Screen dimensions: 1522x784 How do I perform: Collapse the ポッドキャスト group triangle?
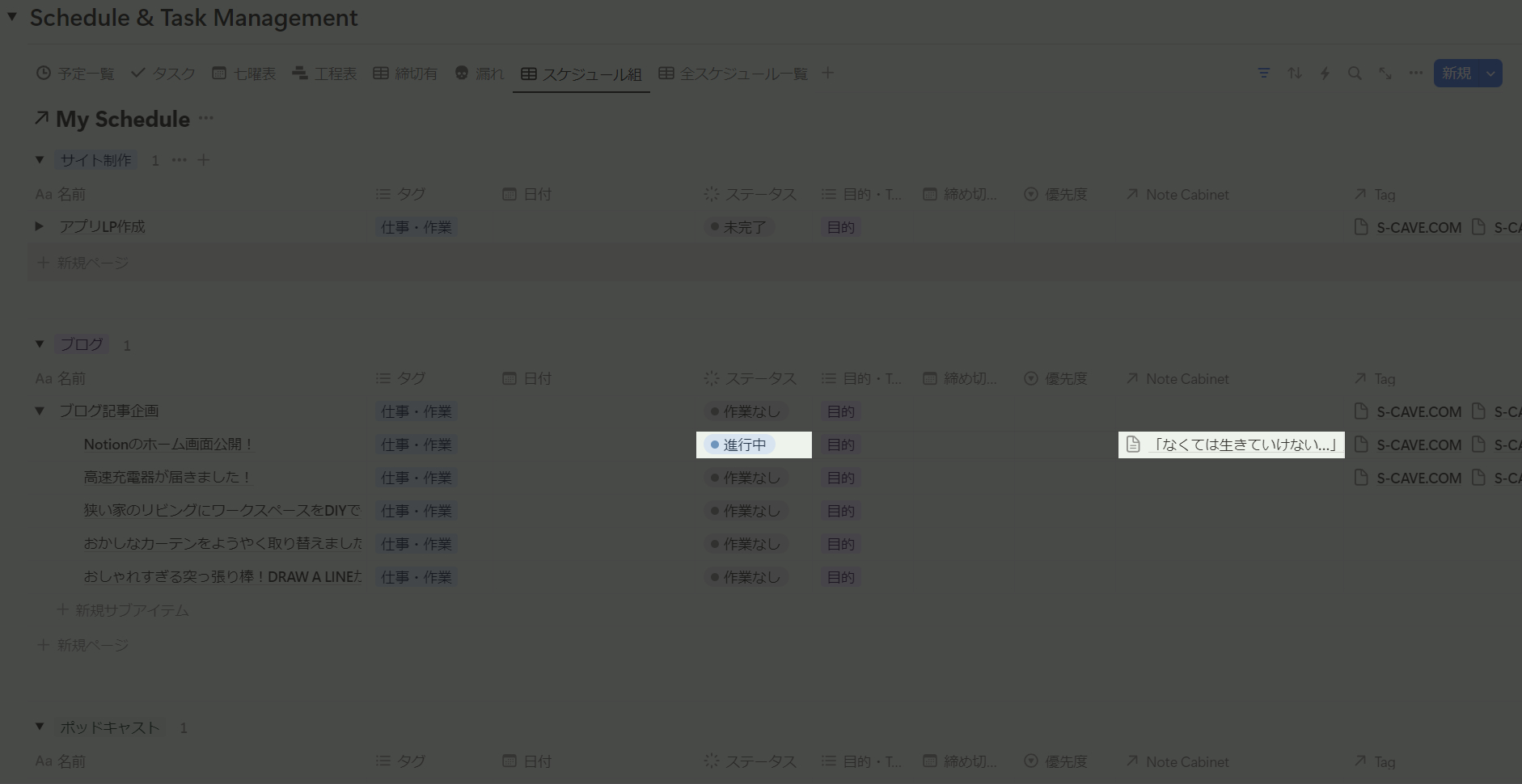[40, 727]
